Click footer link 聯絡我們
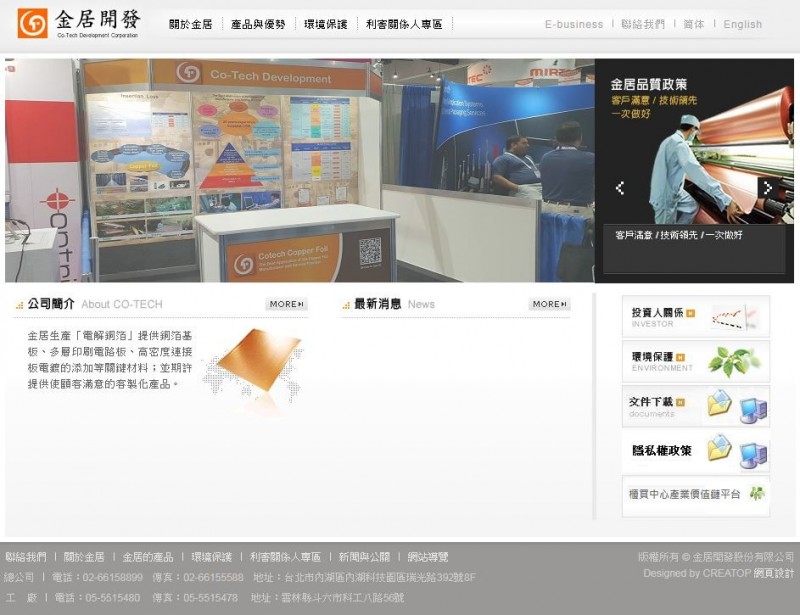This screenshot has width=800, height=615. point(26,557)
